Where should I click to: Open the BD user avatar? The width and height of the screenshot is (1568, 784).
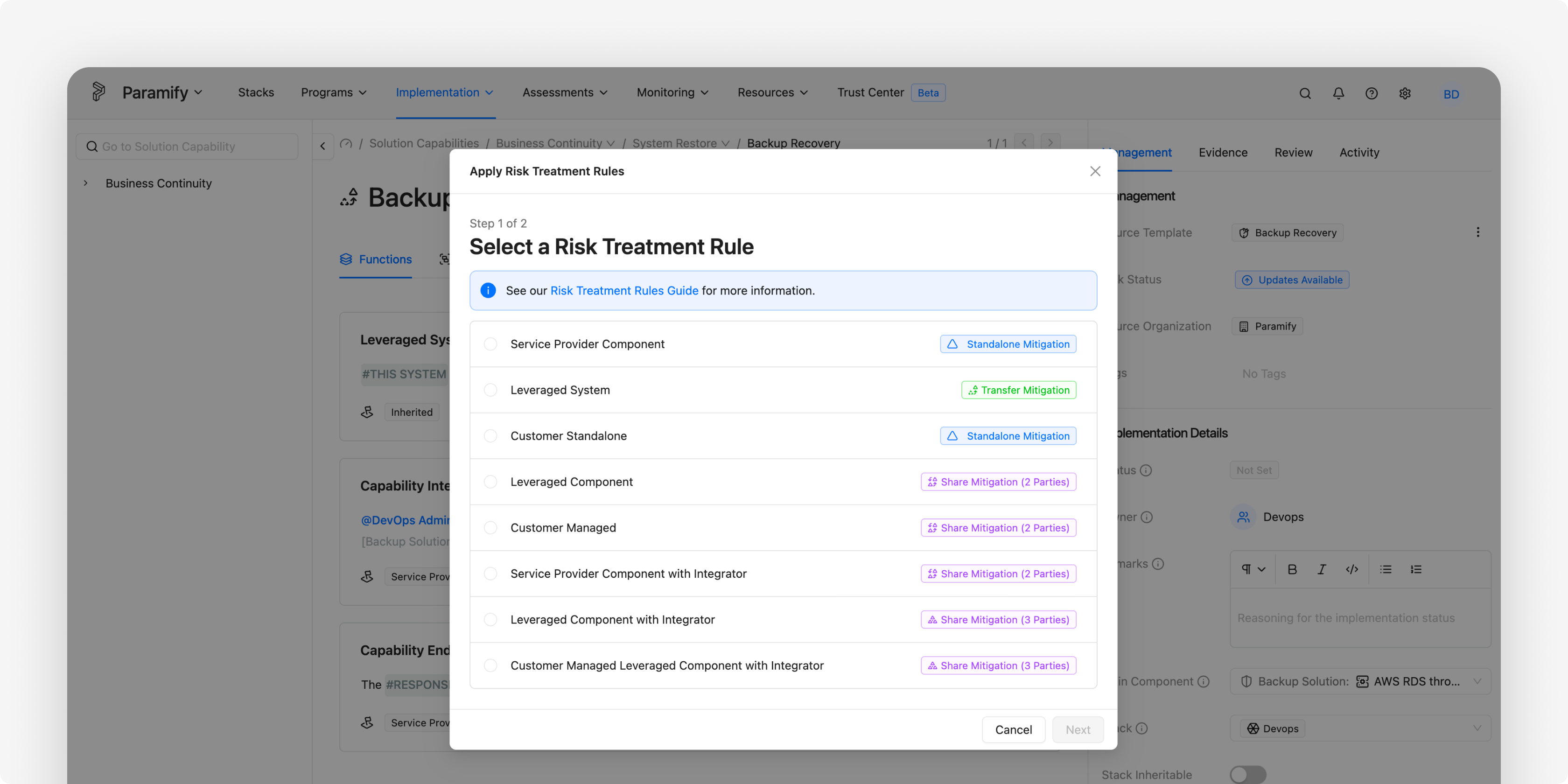pos(1450,94)
